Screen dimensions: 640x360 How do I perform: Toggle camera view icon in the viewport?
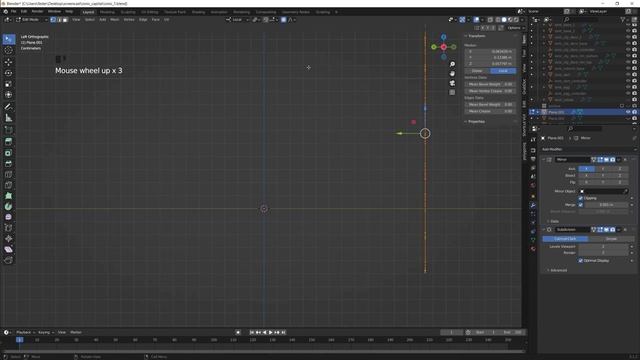pos(452,83)
